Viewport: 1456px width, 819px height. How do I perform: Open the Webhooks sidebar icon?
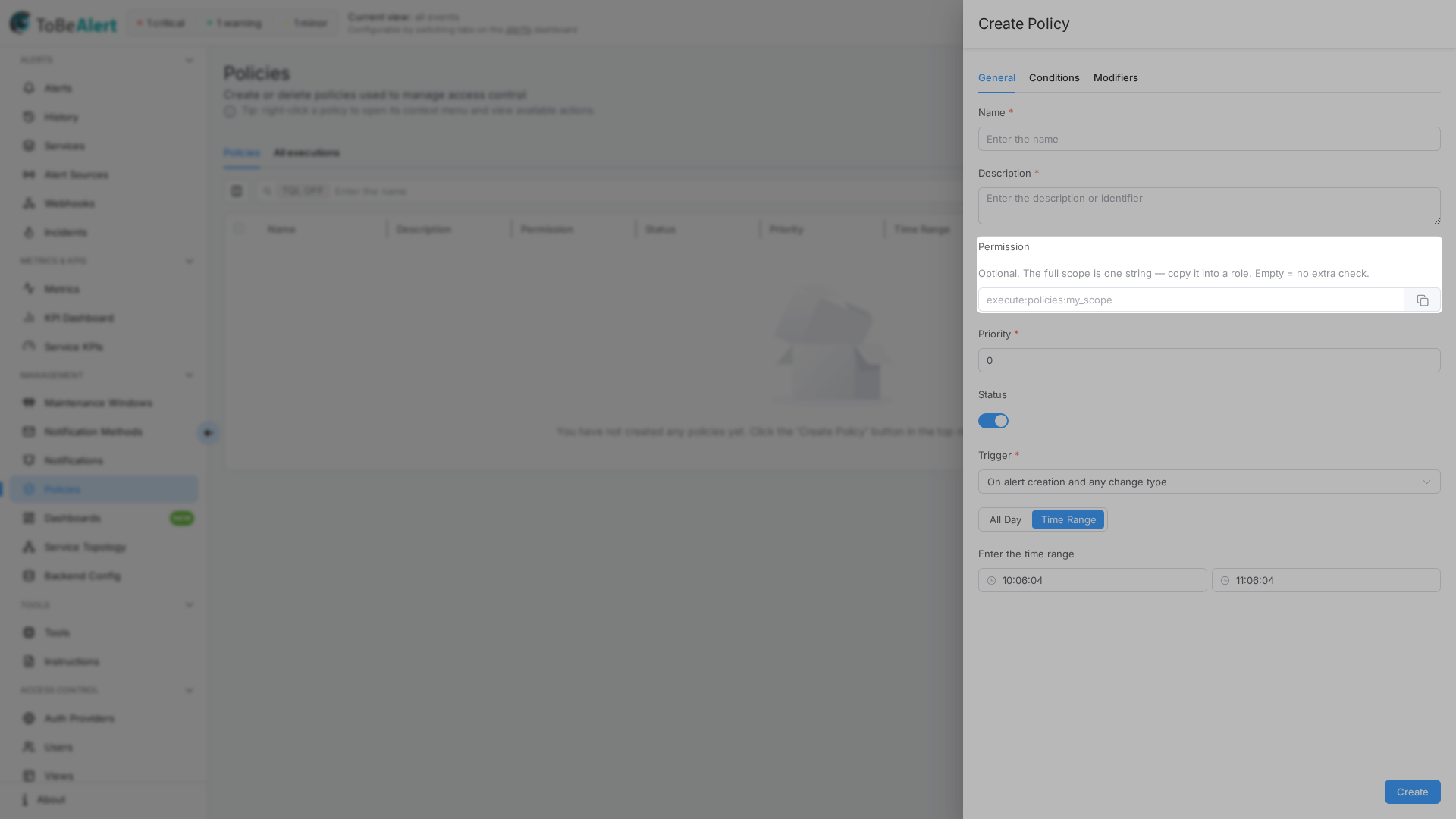tap(29, 203)
